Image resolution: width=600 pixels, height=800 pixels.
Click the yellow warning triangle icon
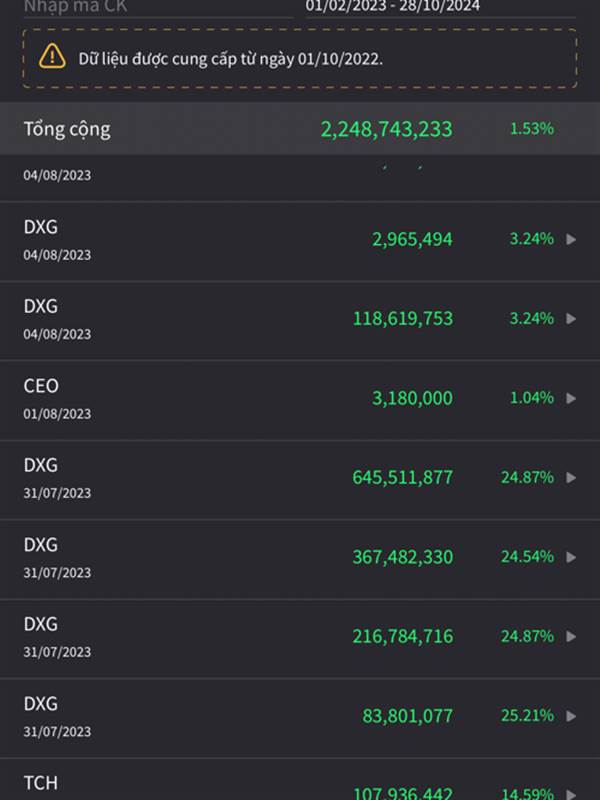pyautogui.click(x=52, y=56)
